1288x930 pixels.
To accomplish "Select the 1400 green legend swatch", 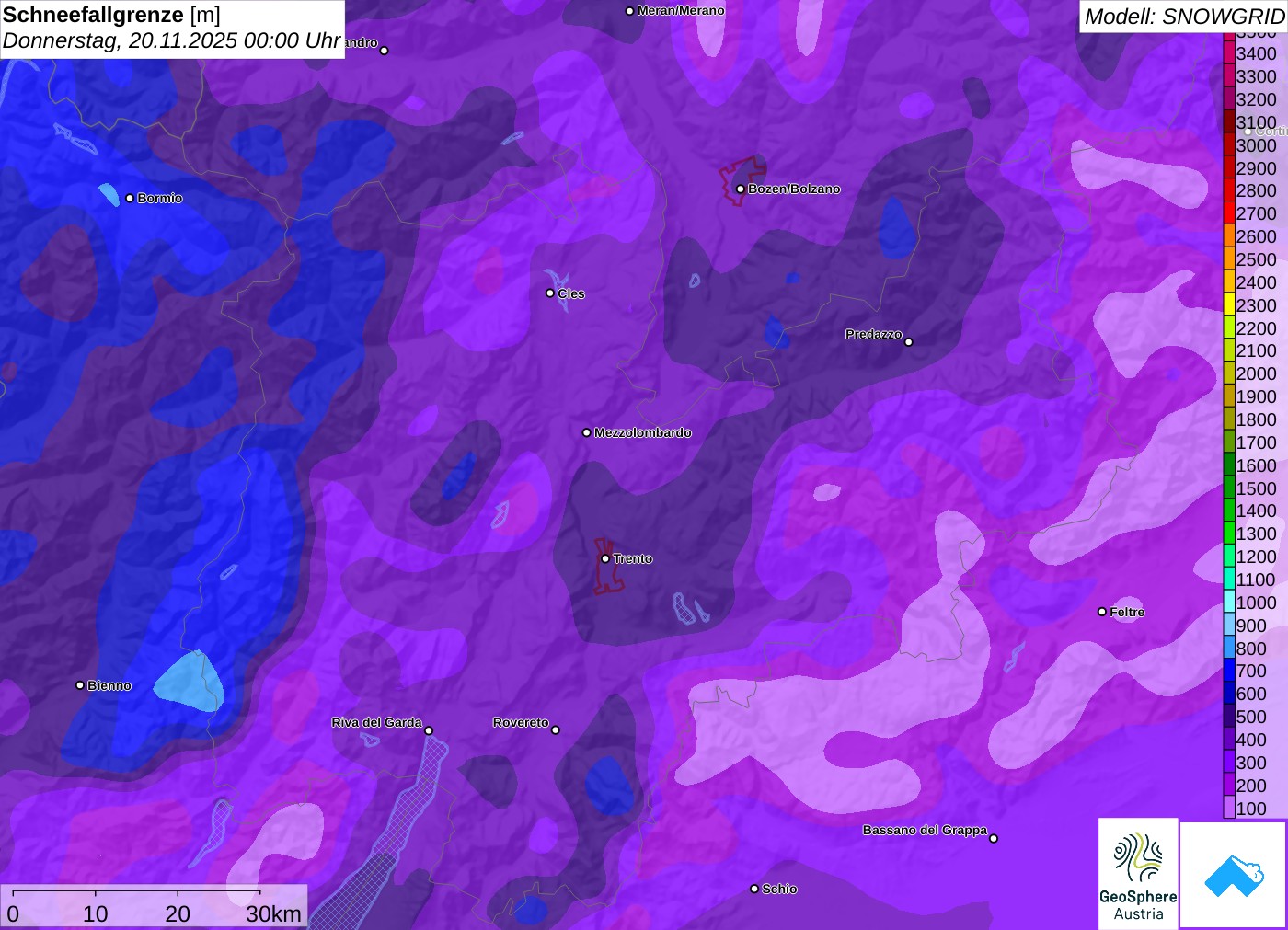I will [x=1229, y=511].
